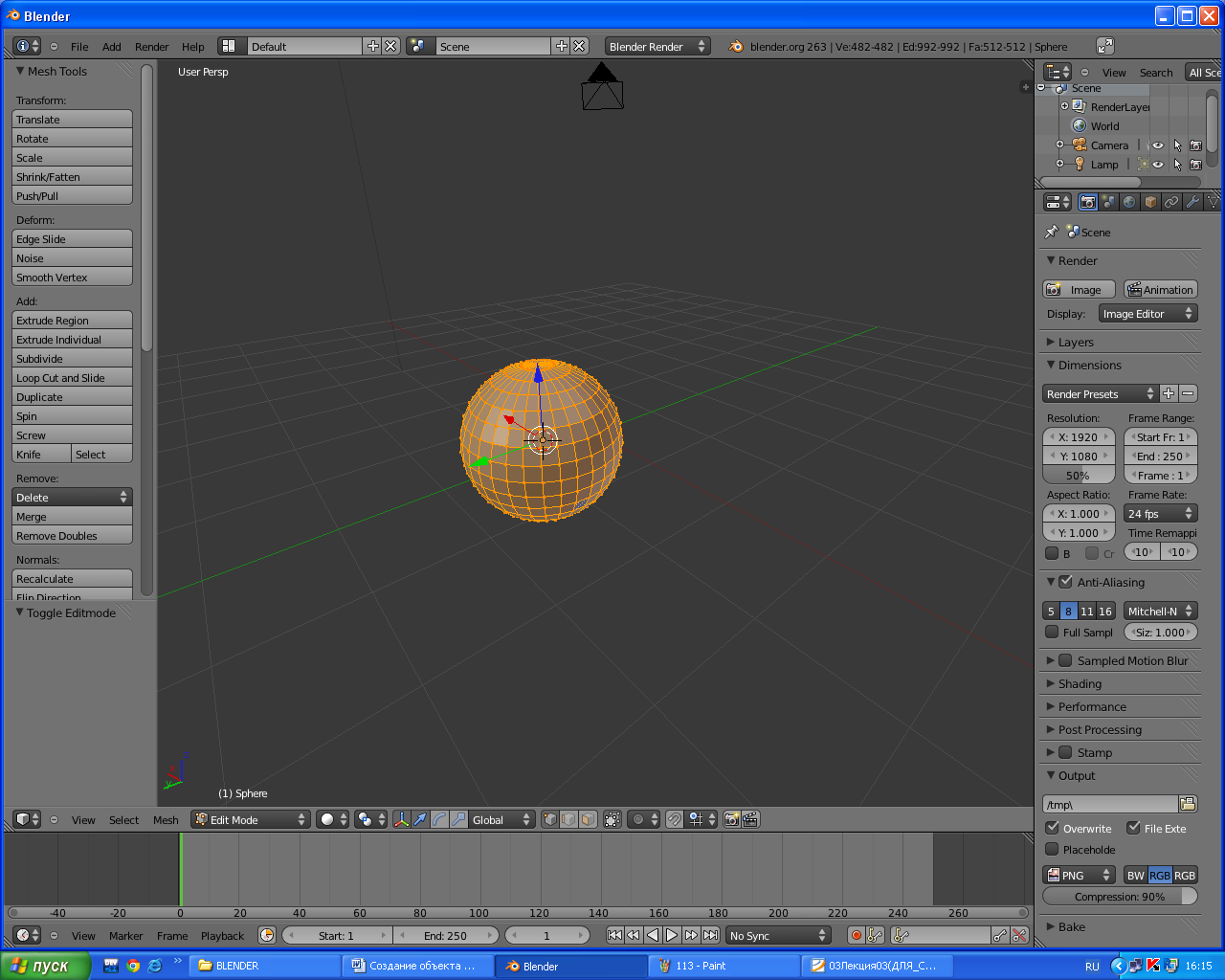Click the Compression 90% slider
The width and height of the screenshot is (1225, 980).
point(1119,897)
